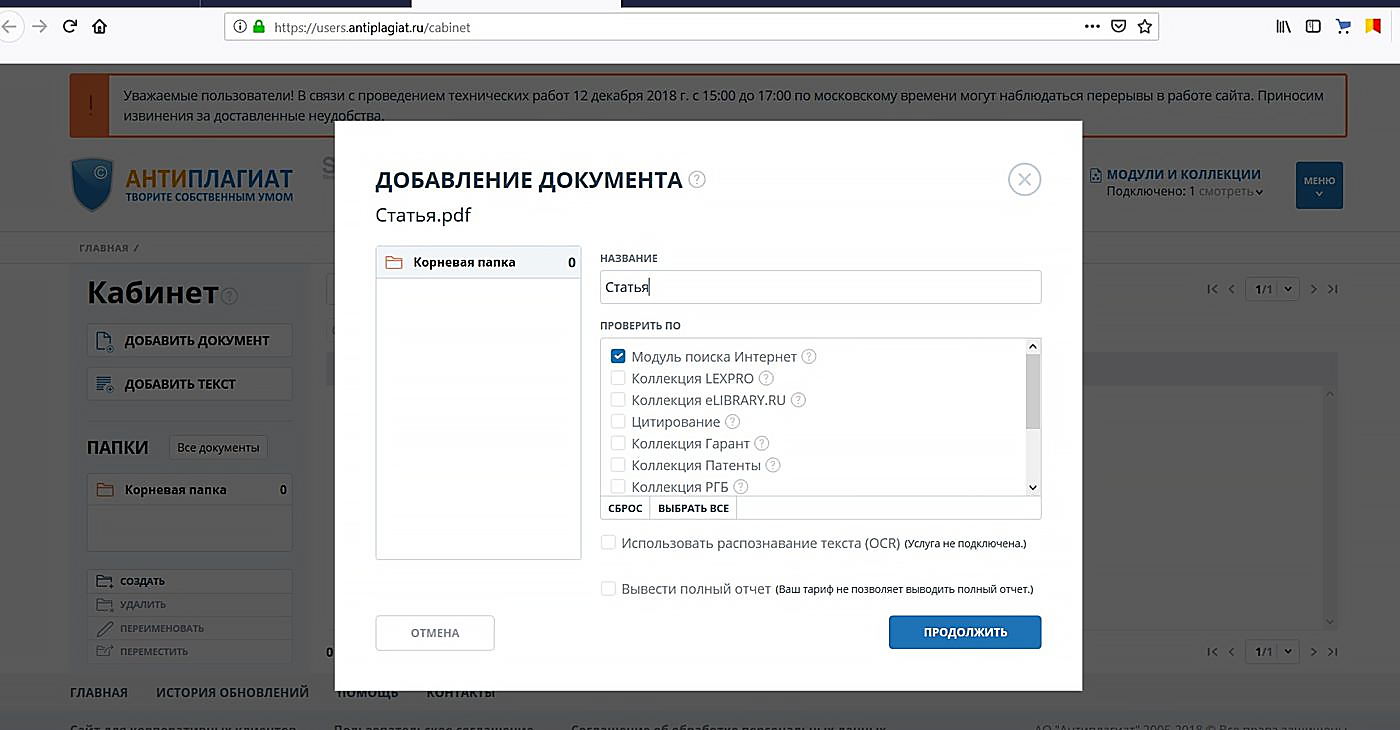1400x730 pixels.
Task: Click the help icon next to ДОБАВЛЕНИЕ ДОКУМЕНТА
Action: pyautogui.click(x=697, y=180)
